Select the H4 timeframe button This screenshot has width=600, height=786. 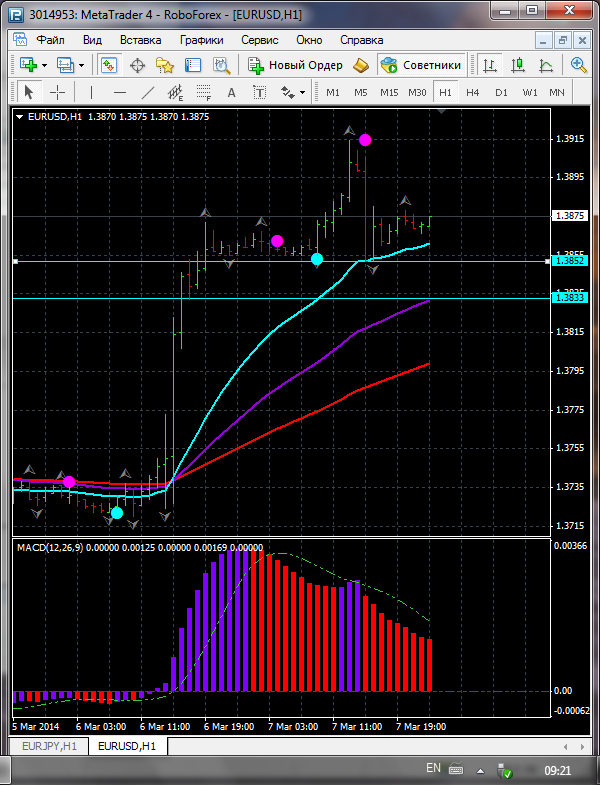pos(472,92)
